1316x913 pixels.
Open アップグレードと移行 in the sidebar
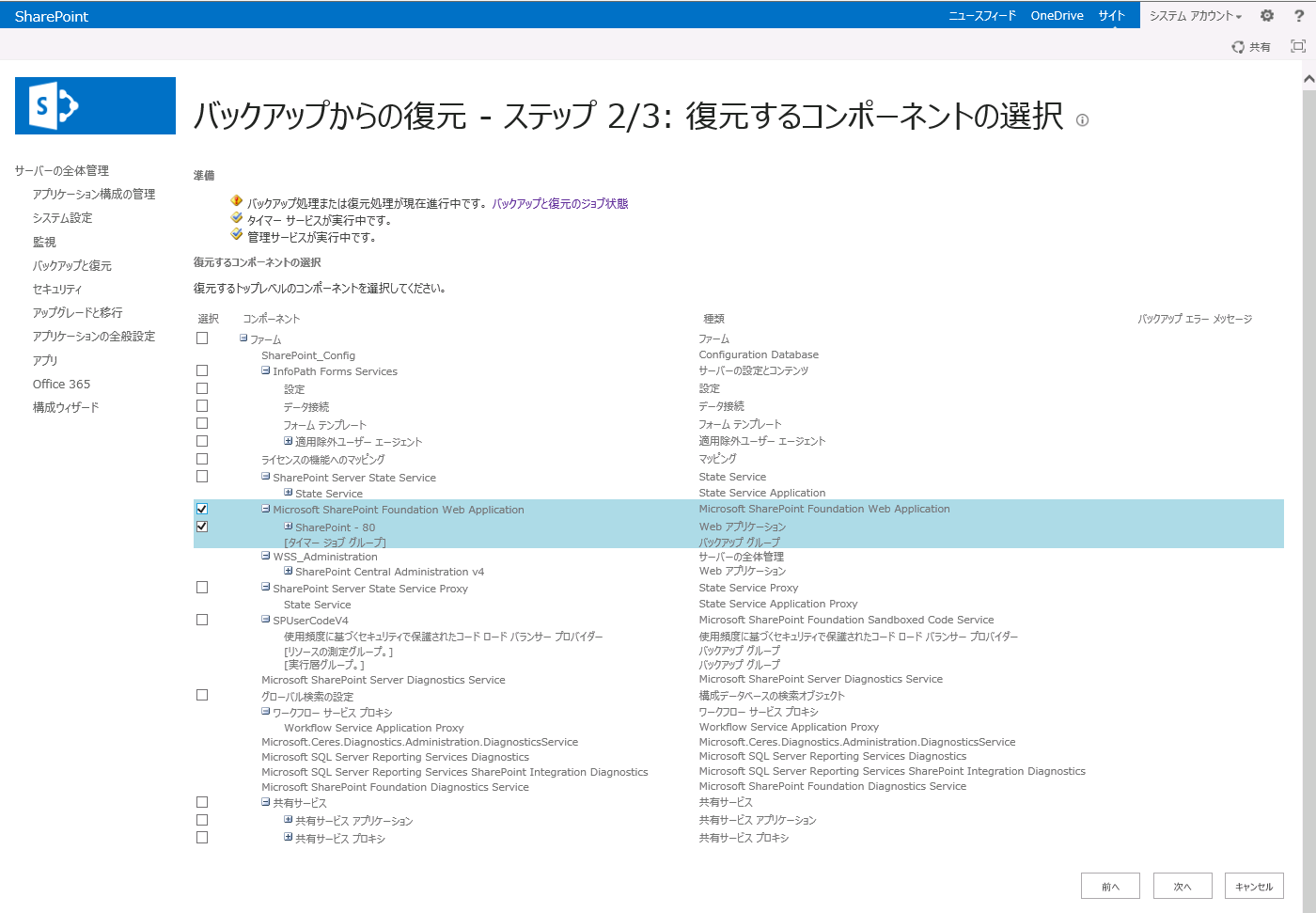click(x=78, y=313)
